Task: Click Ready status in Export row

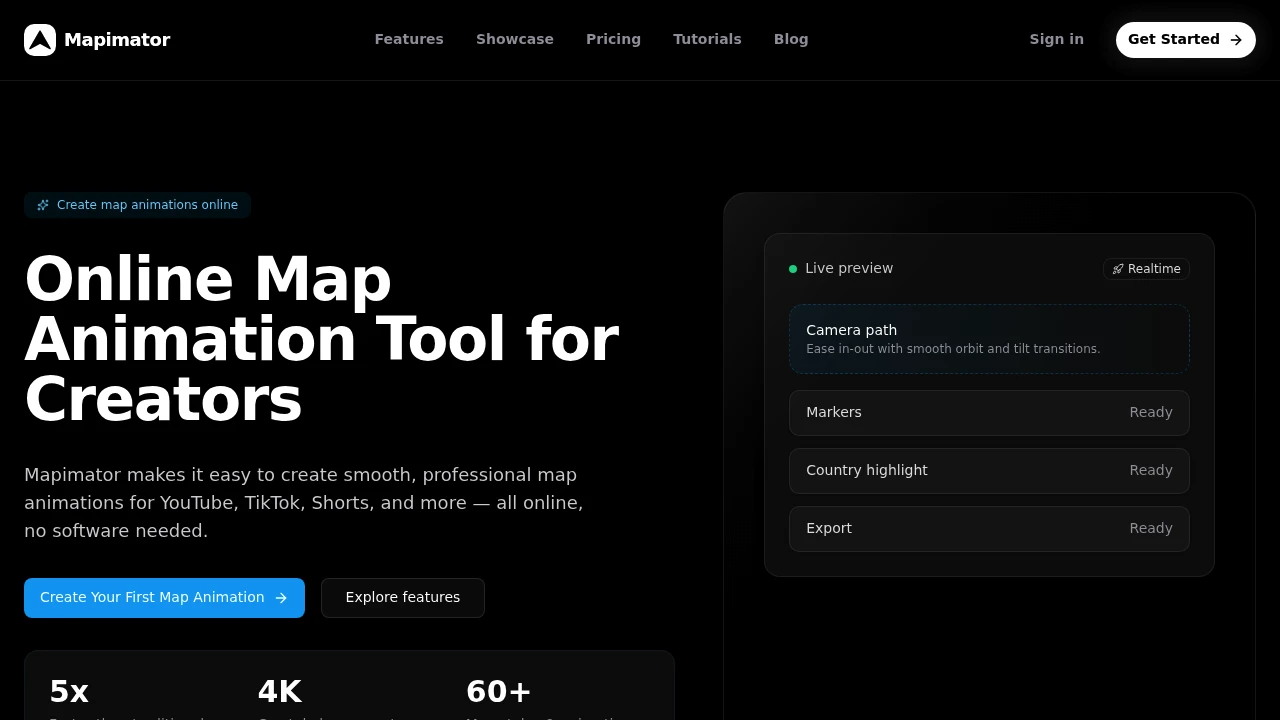Action: 1151,528
